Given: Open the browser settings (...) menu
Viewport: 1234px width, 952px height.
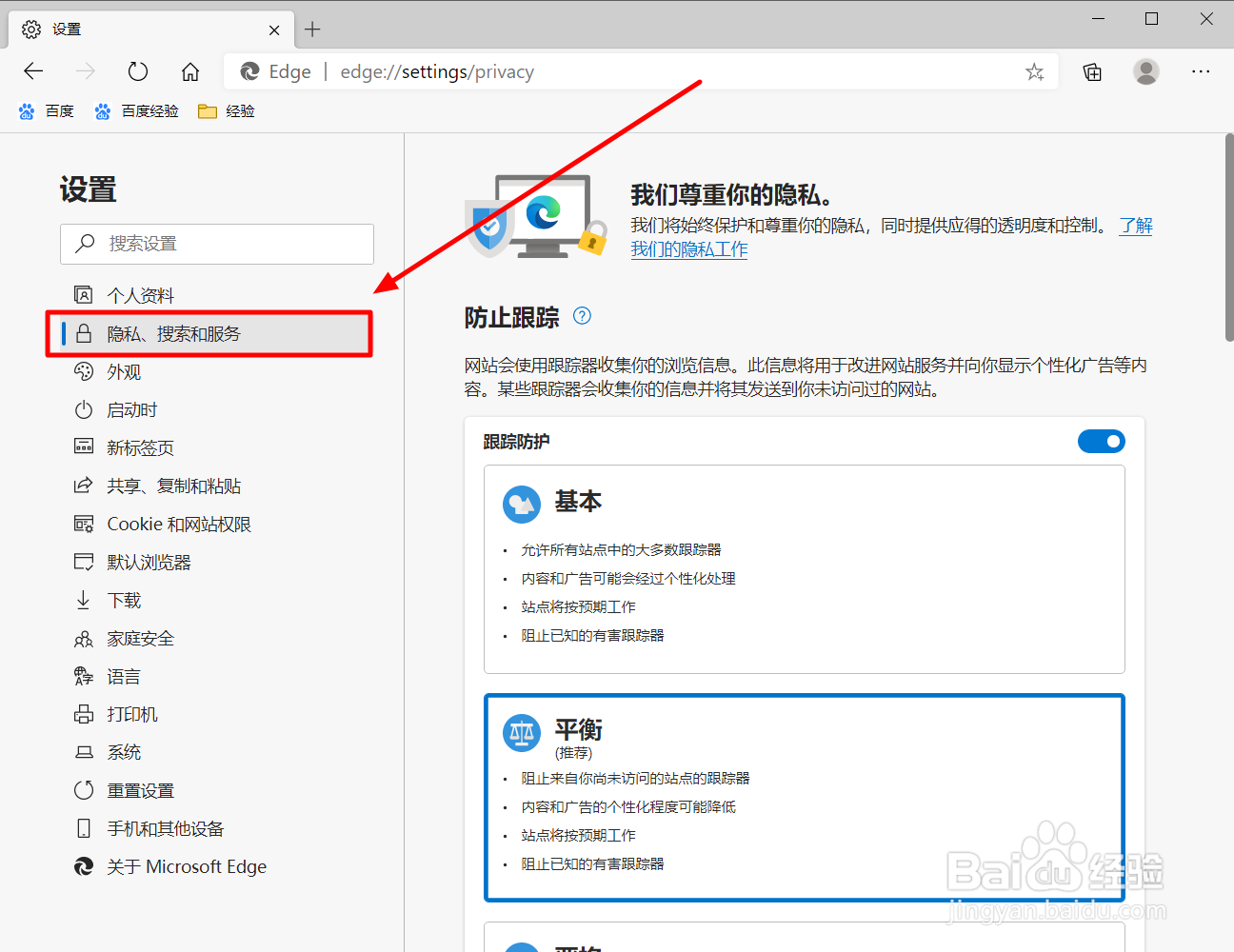Looking at the screenshot, I should [x=1201, y=71].
